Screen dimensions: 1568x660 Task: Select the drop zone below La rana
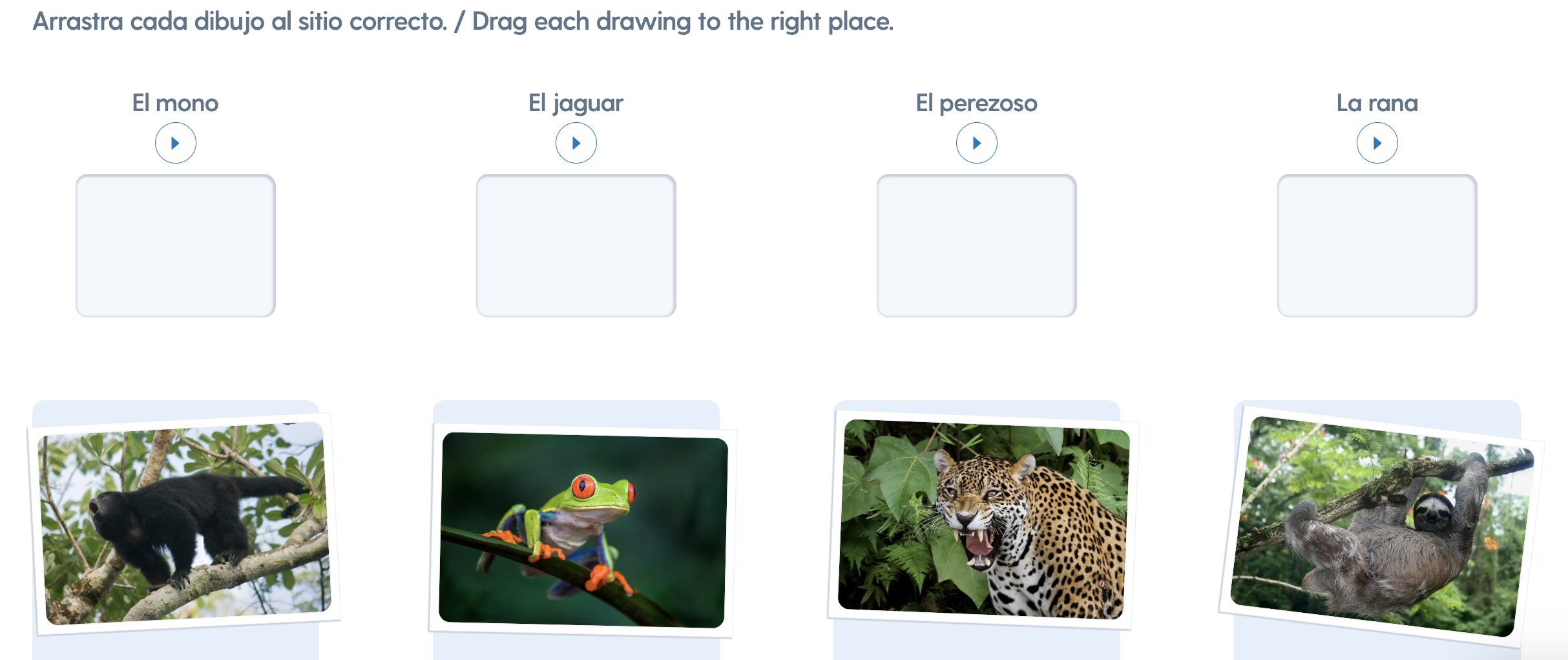[1377, 246]
